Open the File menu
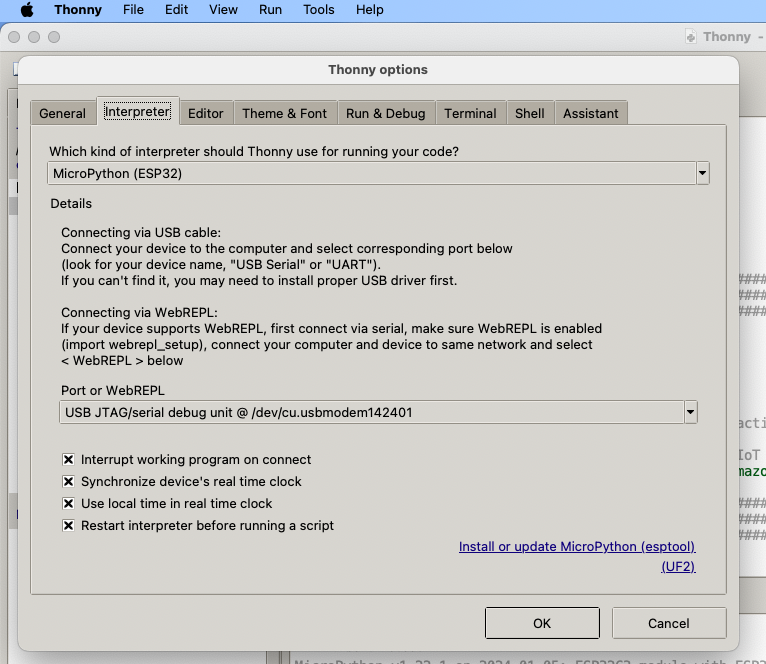Viewport: 766px width, 664px height. 133,10
